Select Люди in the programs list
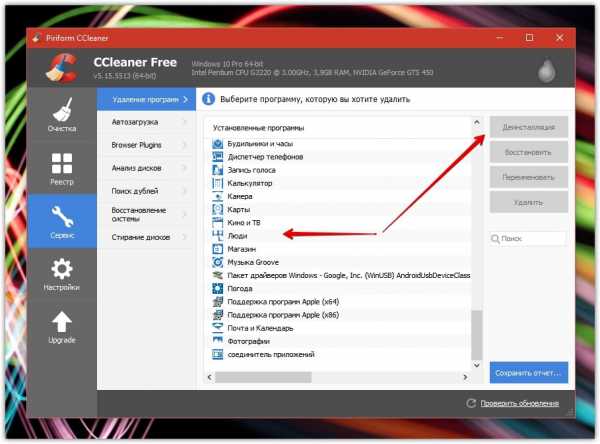600x444 pixels. [238, 235]
